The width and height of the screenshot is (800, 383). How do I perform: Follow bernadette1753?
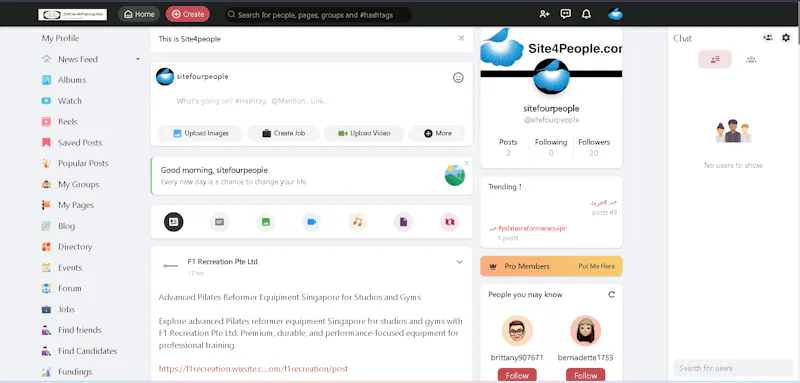click(585, 375)
